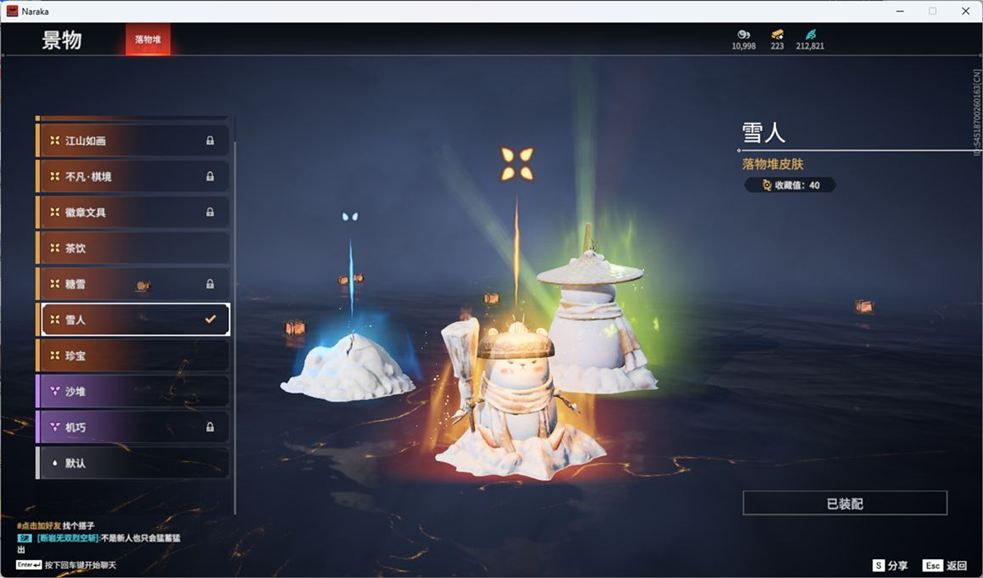Click the gold bar currency icon
983x578 pixels.
777,34
